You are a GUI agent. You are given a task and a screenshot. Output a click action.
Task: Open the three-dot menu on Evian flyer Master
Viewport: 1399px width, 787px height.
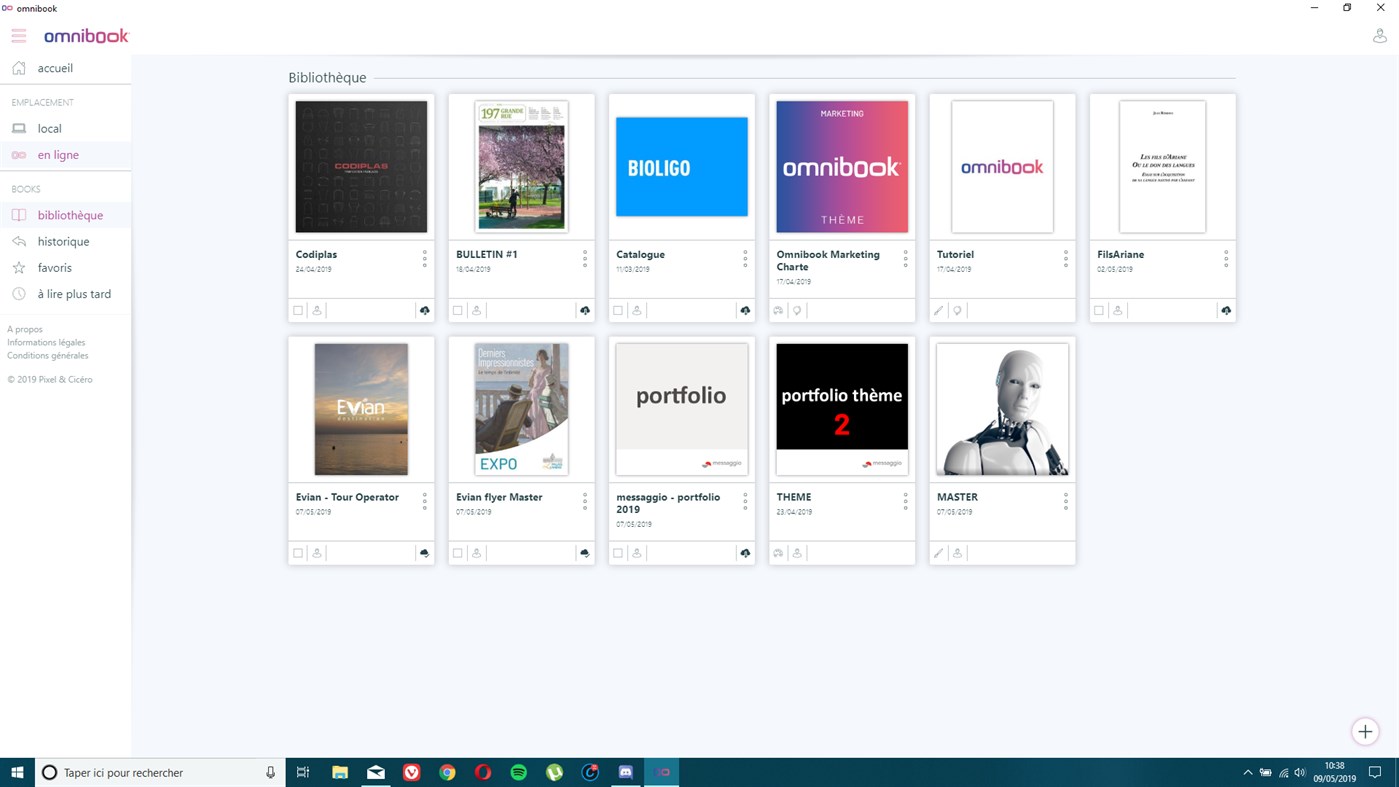tap(584, 502)
